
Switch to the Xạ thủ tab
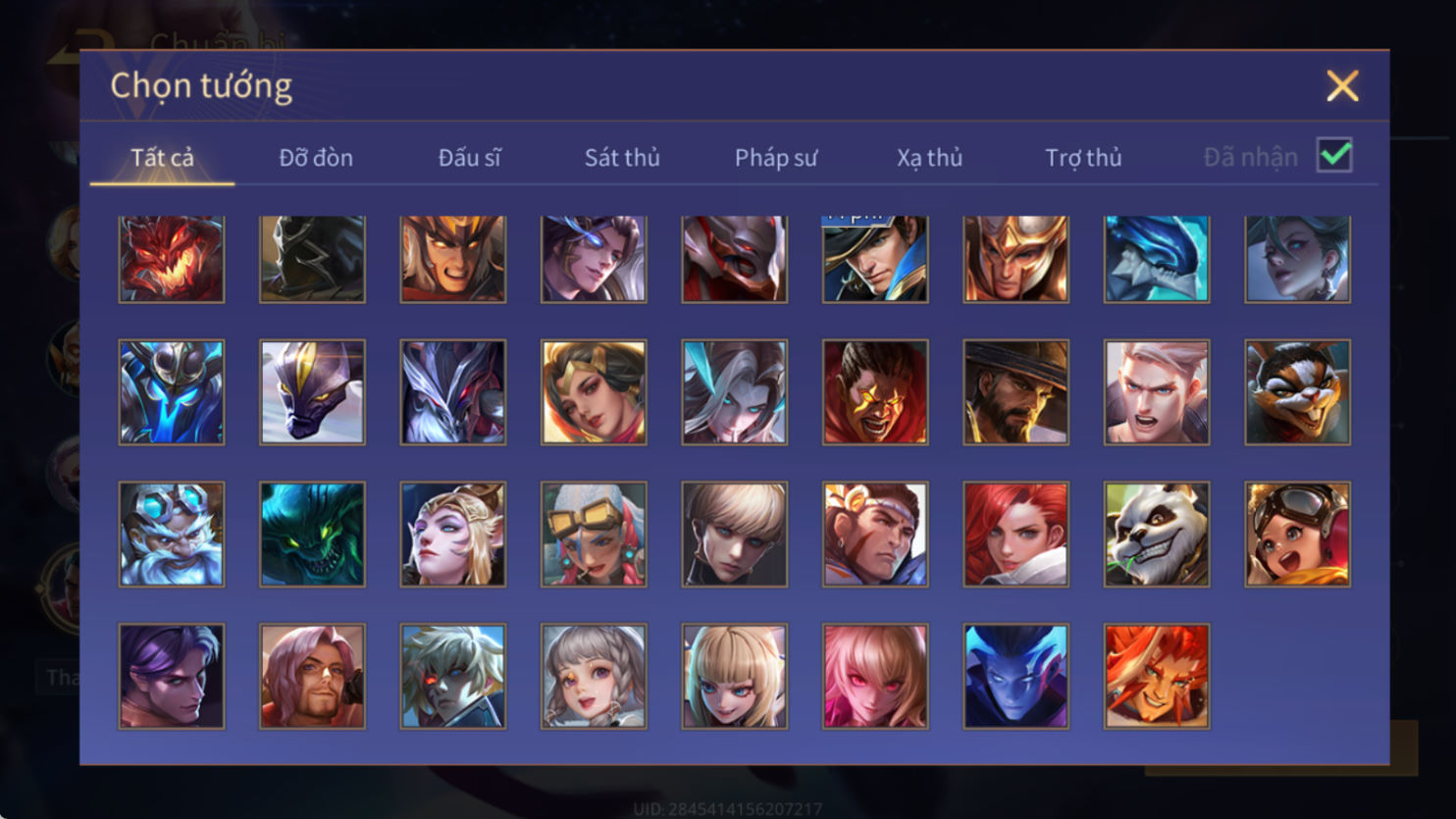929,157
